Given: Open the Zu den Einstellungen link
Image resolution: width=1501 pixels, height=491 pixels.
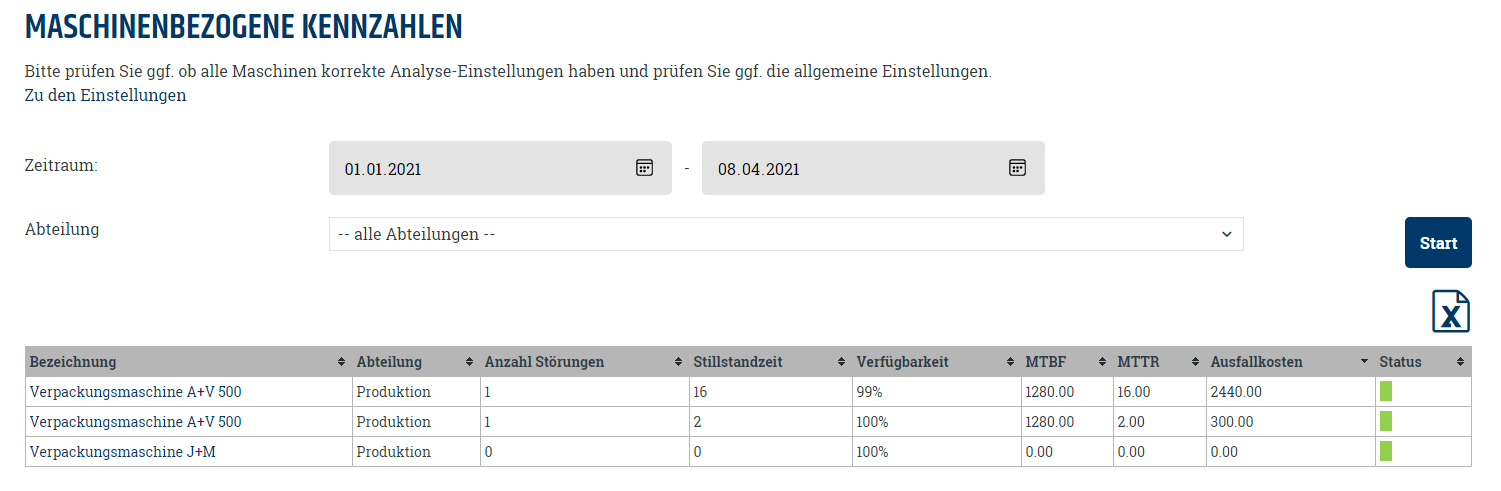Looking at the screenshot, I should [105, 96].
